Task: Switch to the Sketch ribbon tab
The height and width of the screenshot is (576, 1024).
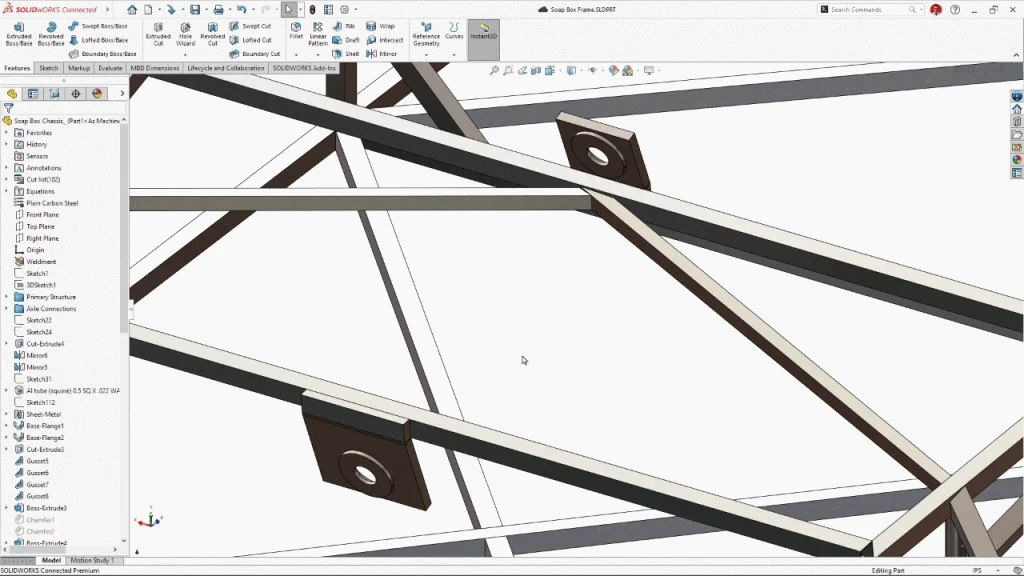Action: coord(49,68)
